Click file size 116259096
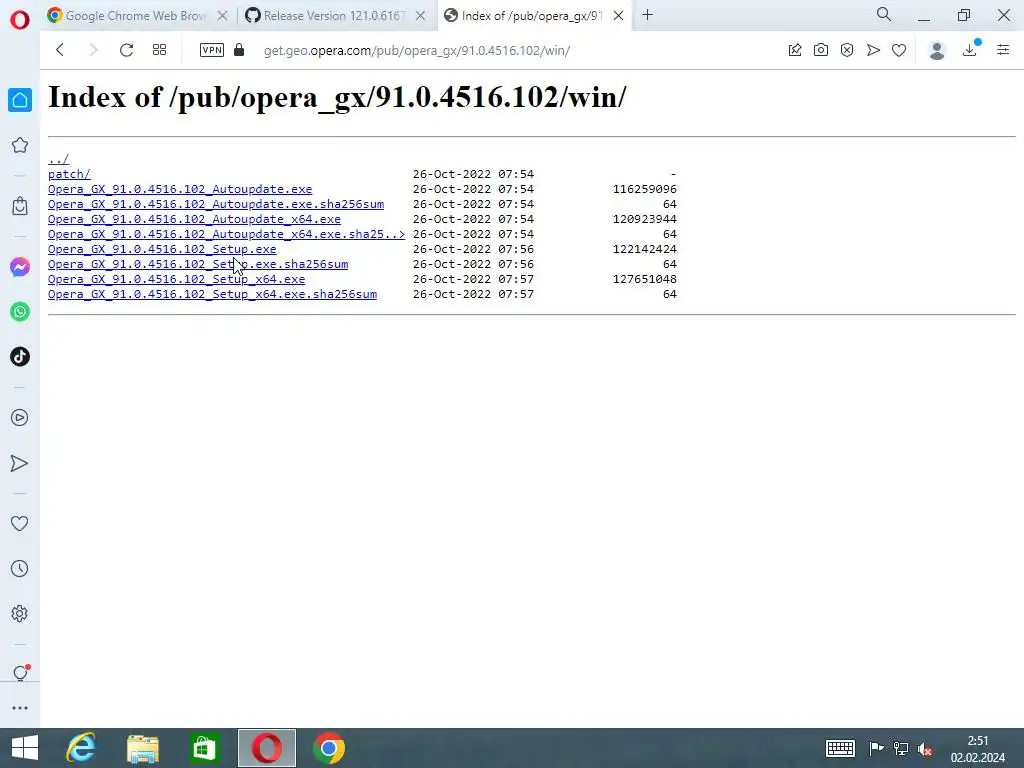Screen dimensions: 1024x768 645,189
